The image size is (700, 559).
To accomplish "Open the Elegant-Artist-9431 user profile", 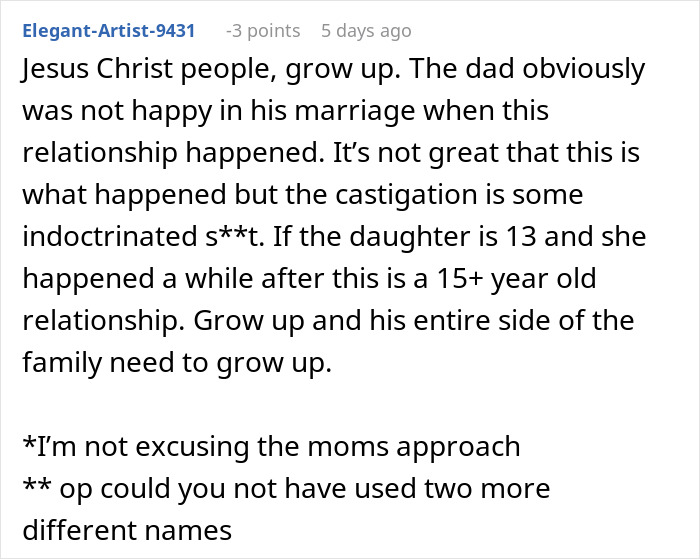I will click(108, 31).
